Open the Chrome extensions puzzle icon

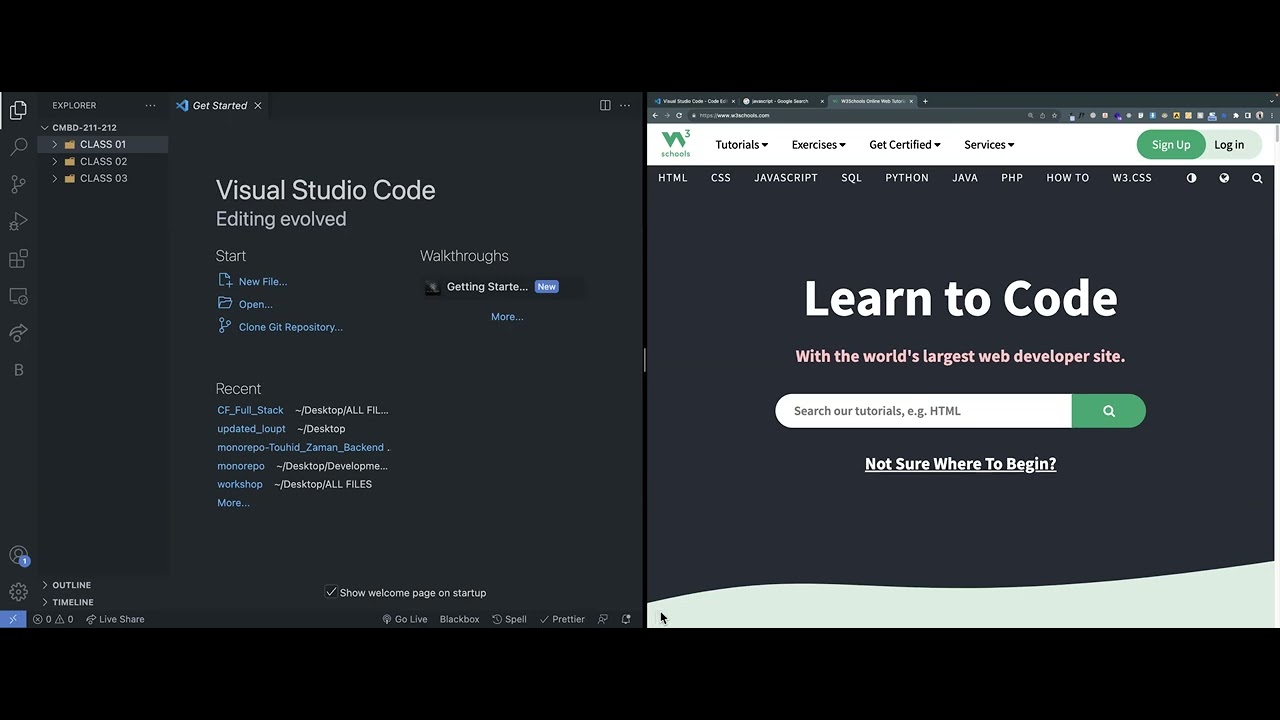1237,115
